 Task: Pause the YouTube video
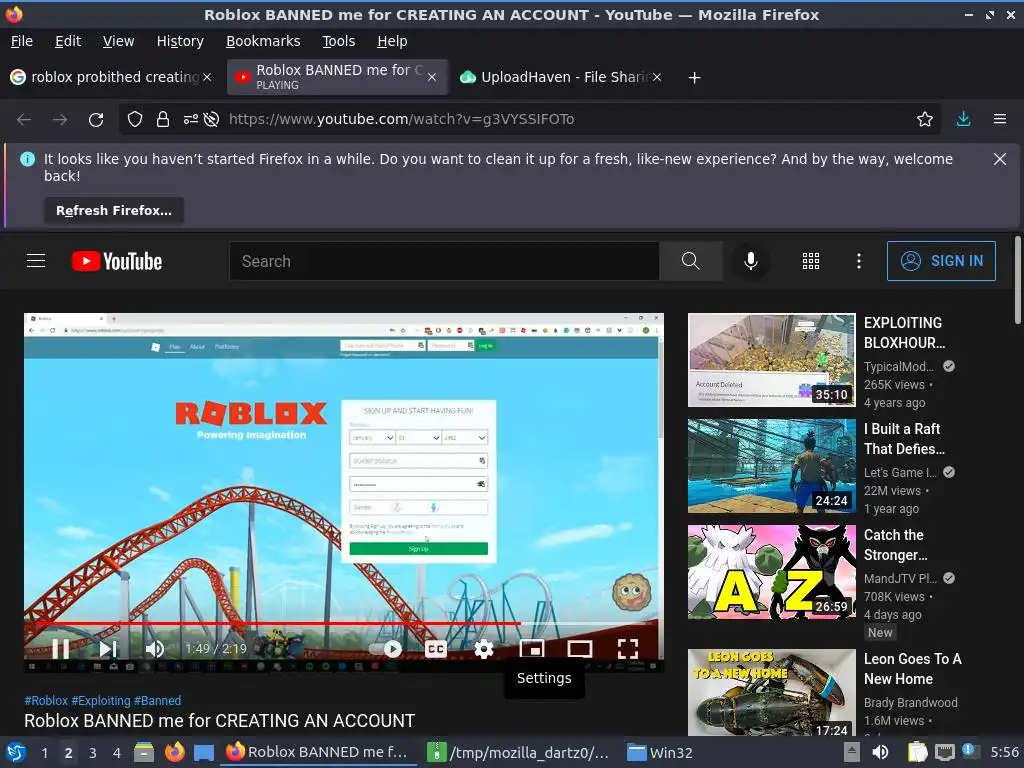click(x=61, y=648)
